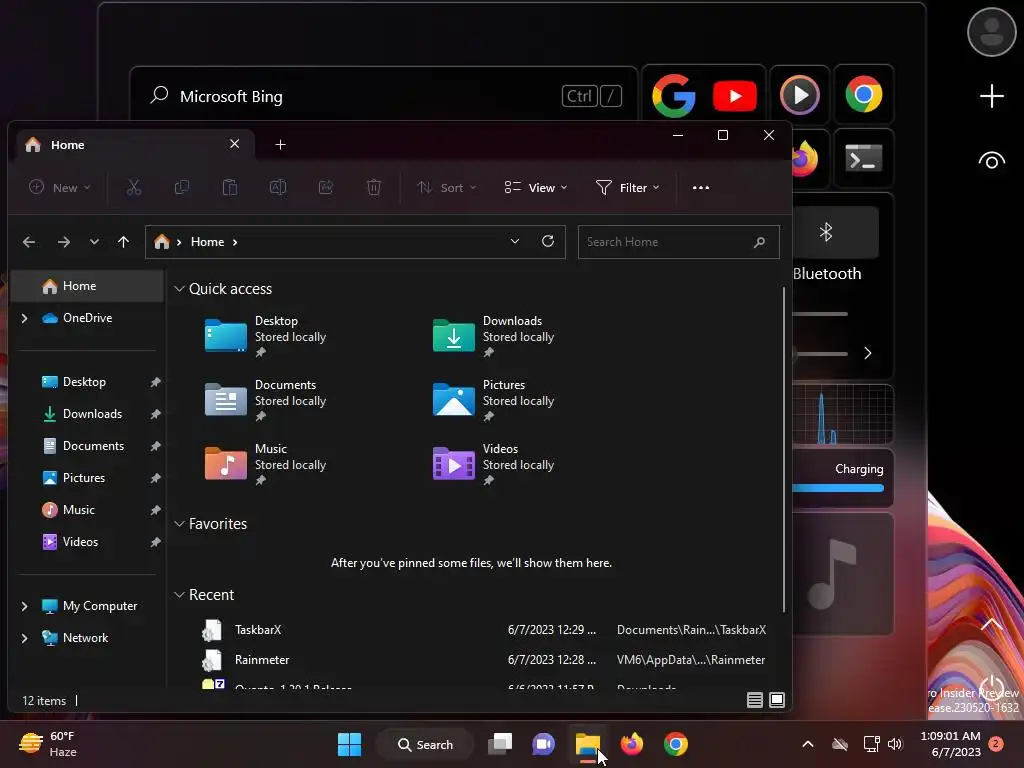Open Documents folder in Quick access

264,400
